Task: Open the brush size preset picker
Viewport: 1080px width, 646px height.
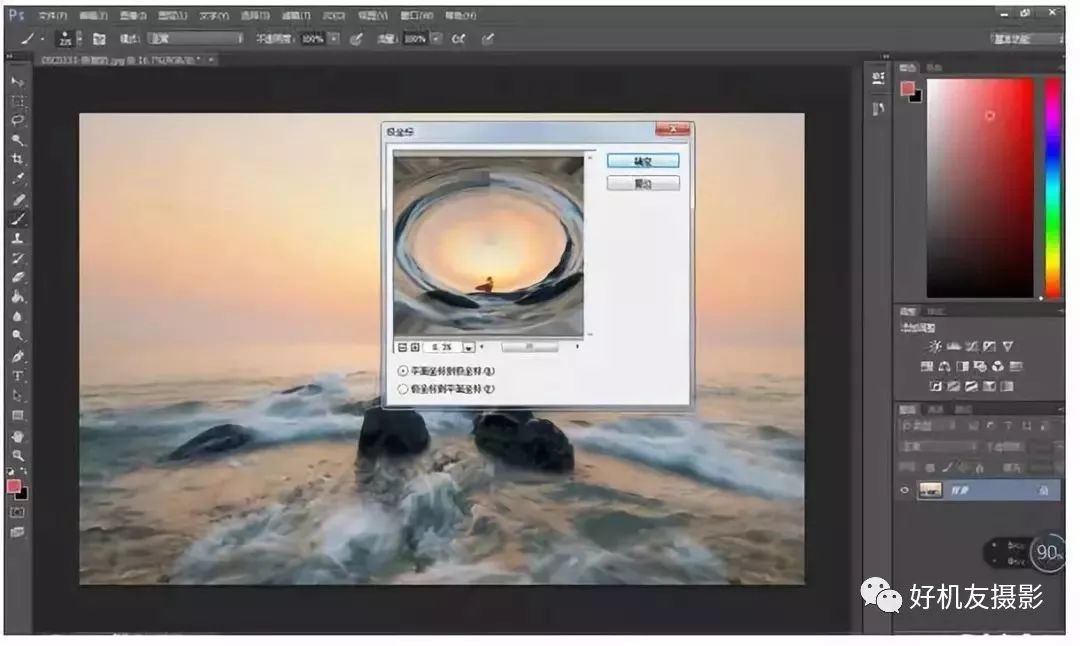Action: (x=65, y=39)
